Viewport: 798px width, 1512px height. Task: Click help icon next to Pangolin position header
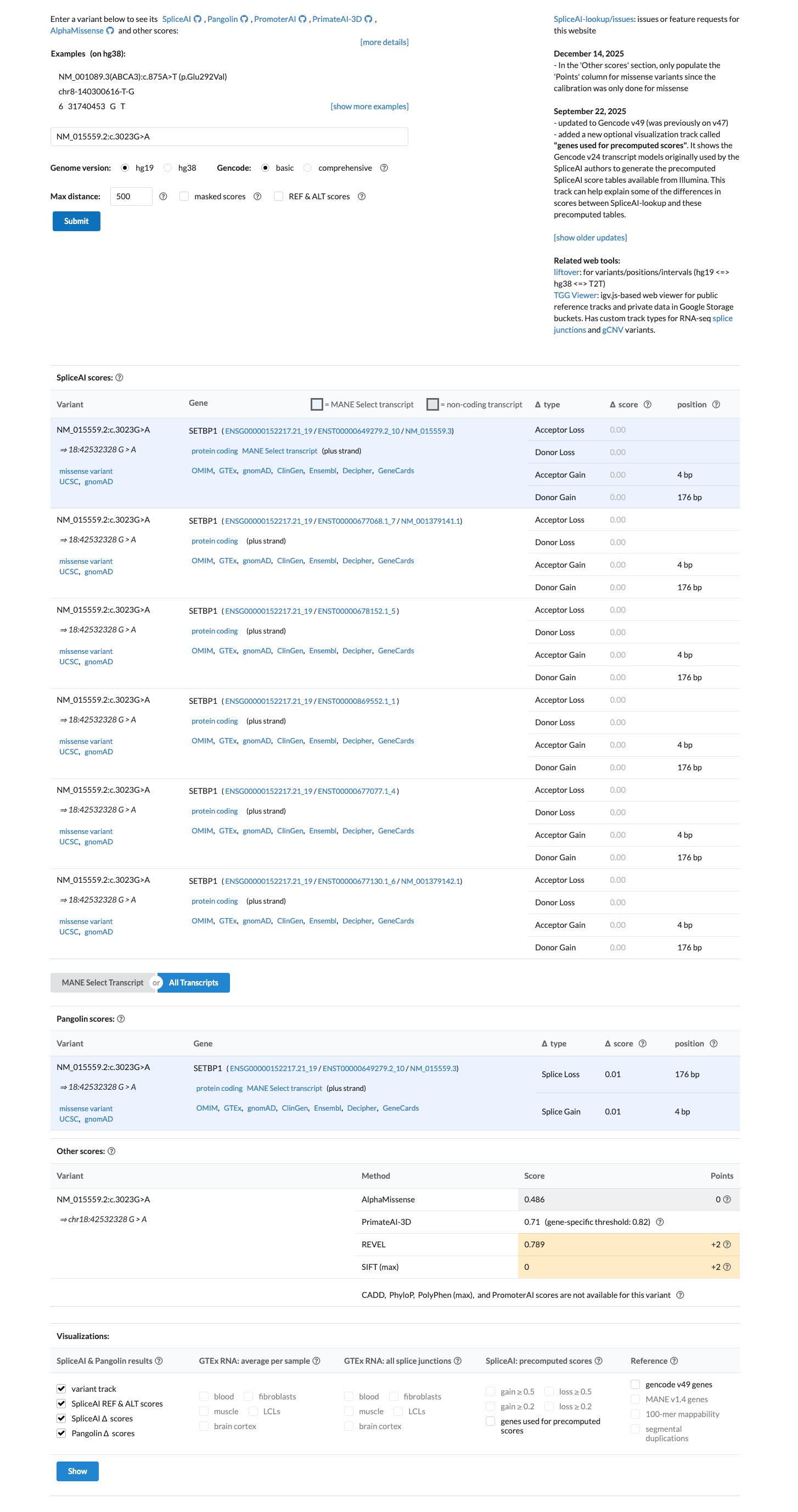coord(713,1044)
